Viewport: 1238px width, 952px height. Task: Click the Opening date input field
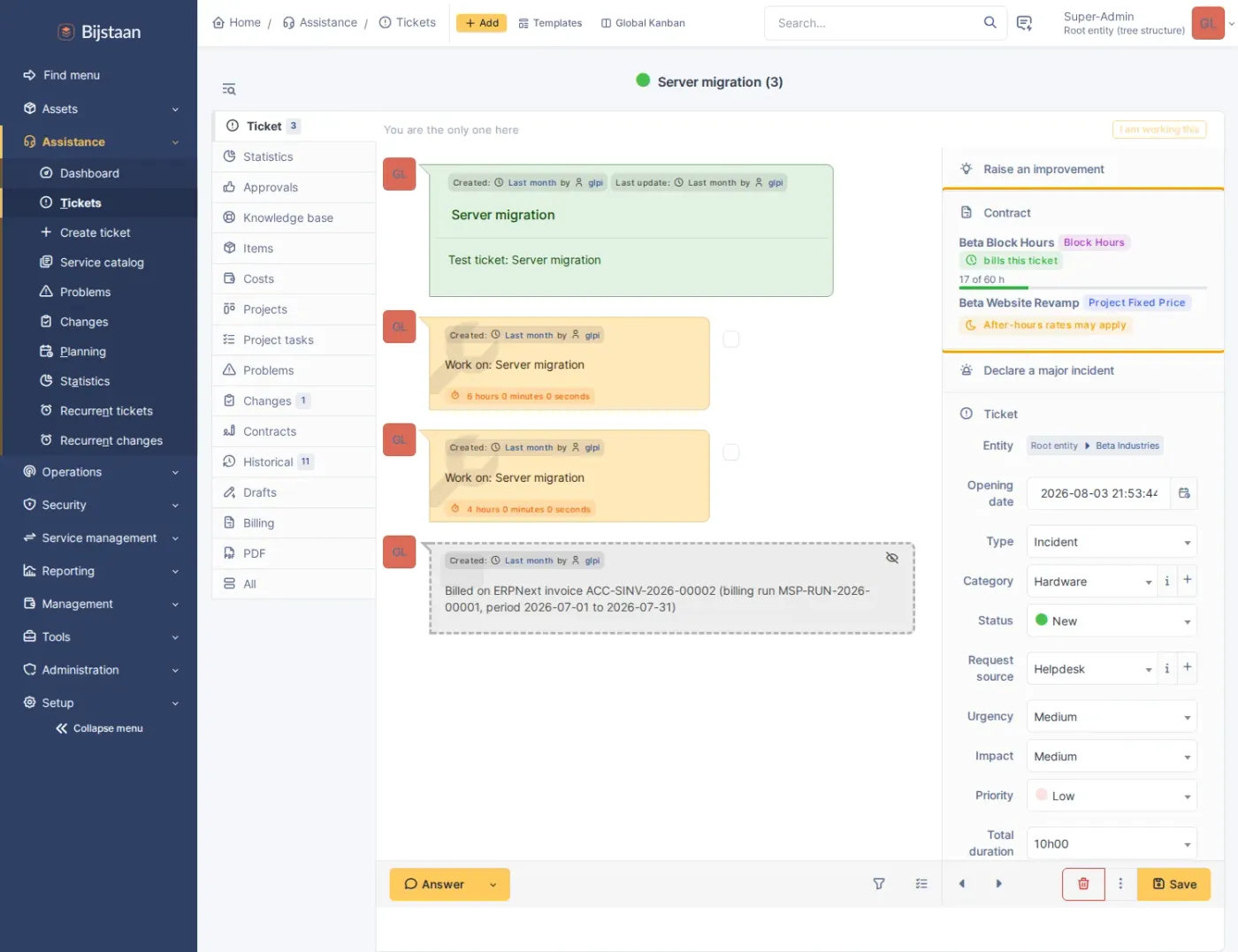pos(1099,493)
